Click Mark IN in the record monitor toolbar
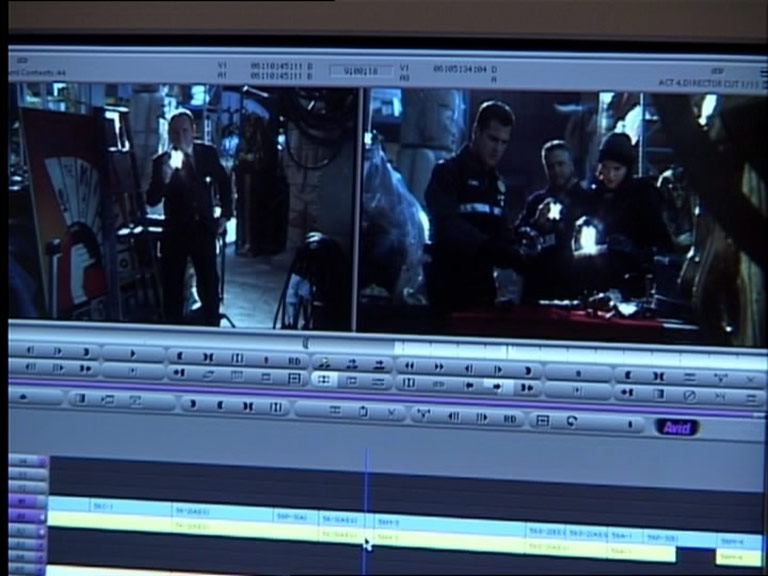This screenshot has width=768, height=576. click(628, 375)
